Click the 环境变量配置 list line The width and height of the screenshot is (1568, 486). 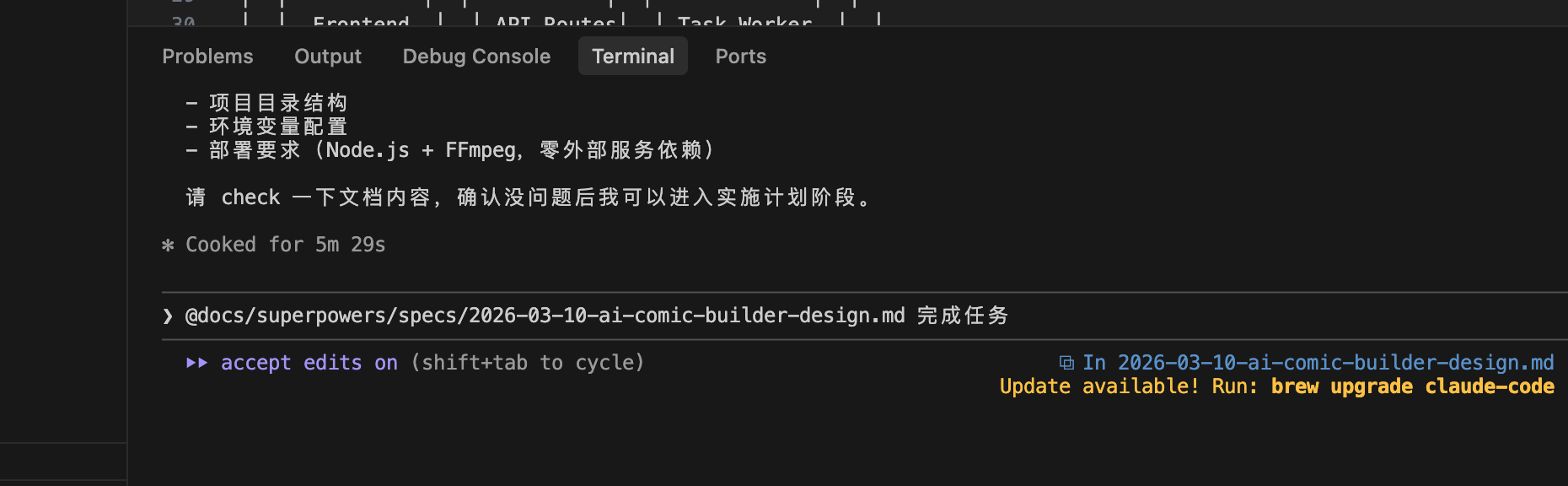pyautogui.click(x=278, y=127)
